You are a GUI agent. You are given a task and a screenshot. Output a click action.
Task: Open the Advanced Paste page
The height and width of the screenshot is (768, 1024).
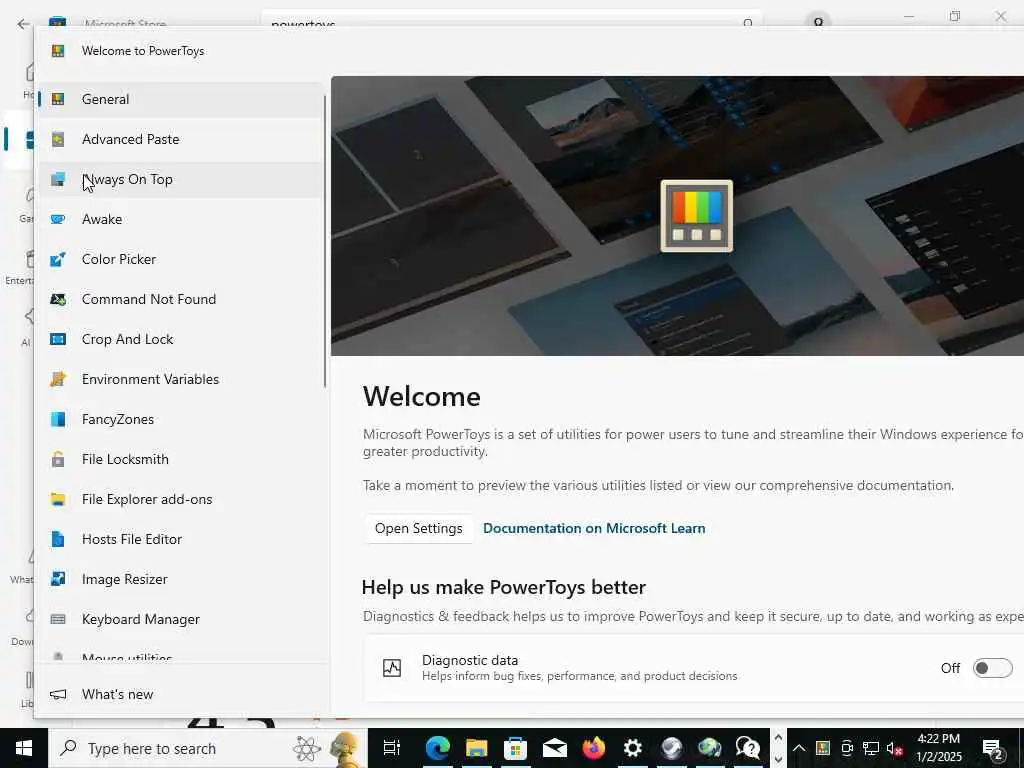point(181,139)
